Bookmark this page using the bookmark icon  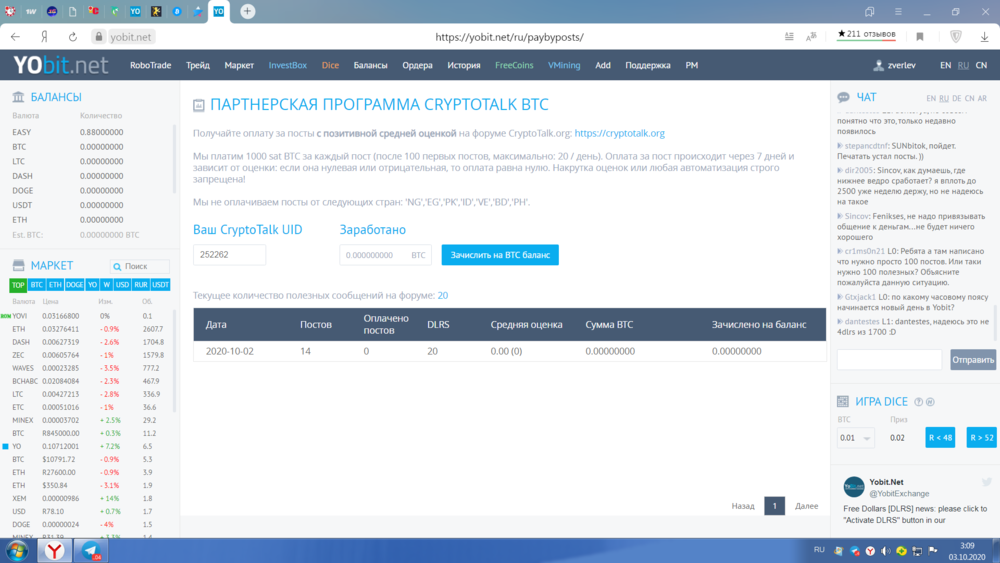click(920, 37)
